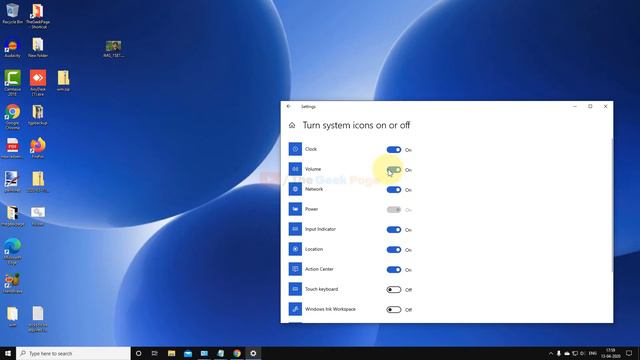Open File Explorer from the taskbar
The height and width of the screenshot is (360, 640).
point(171,353)
